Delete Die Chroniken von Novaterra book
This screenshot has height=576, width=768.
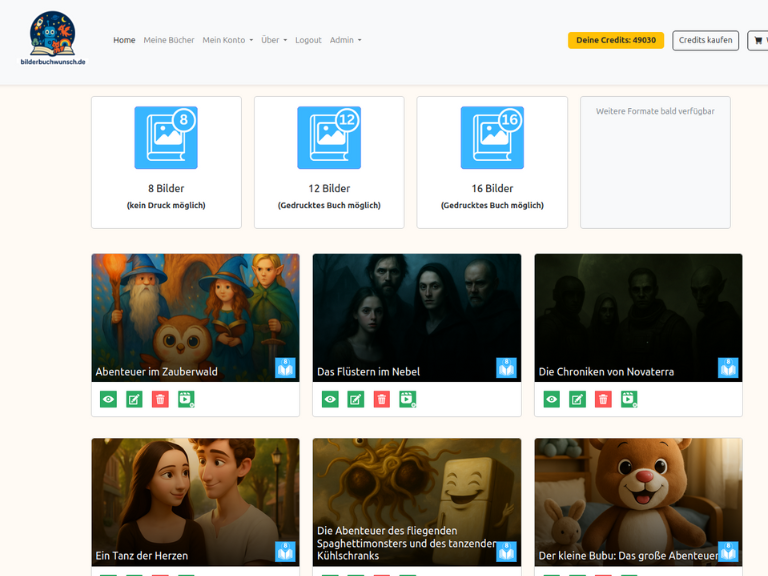(603, 399)
